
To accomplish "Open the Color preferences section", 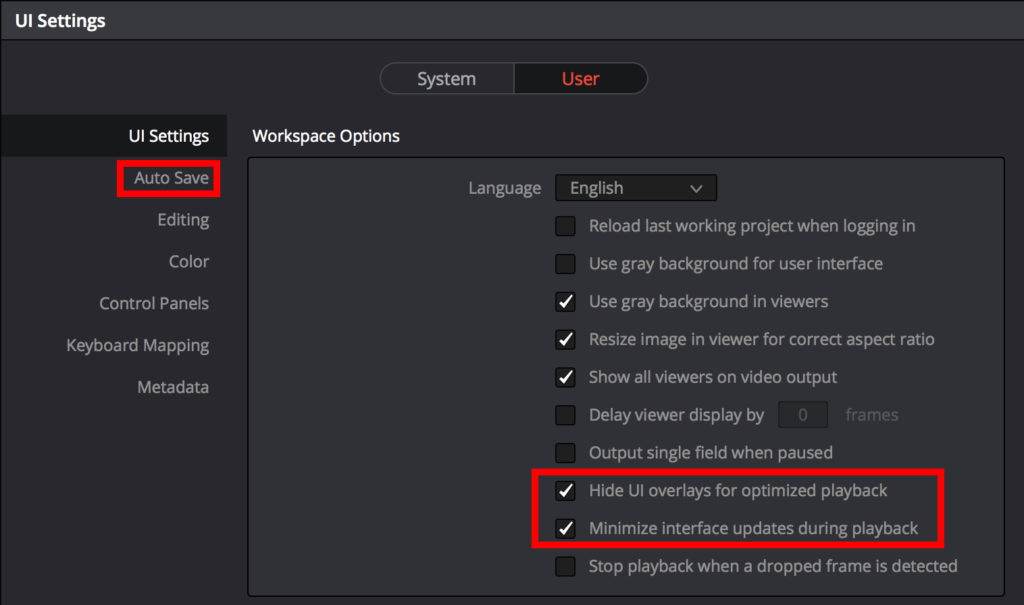I will coord(189,261).
